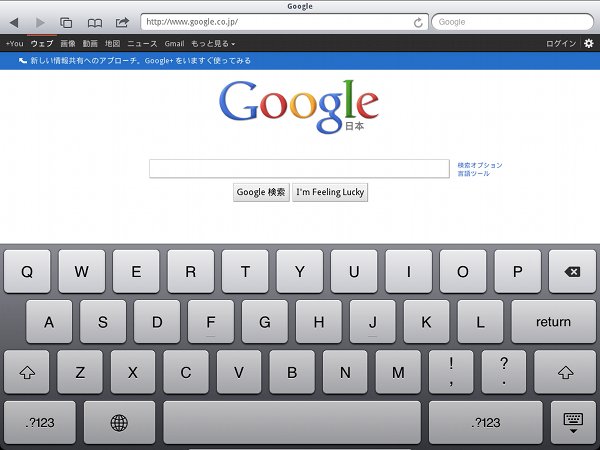Viewport: 600px width, 450px height.
Task: Tap the O key
Action: tap(463, 272)
